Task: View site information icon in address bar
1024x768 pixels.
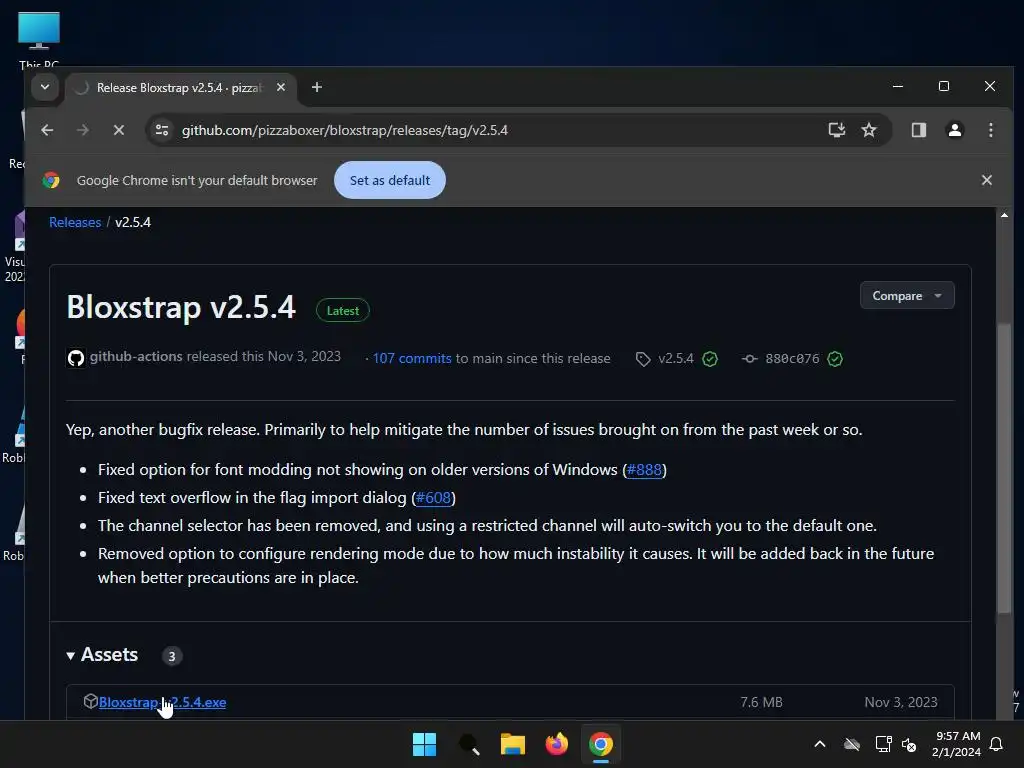Action: point(161,130)
